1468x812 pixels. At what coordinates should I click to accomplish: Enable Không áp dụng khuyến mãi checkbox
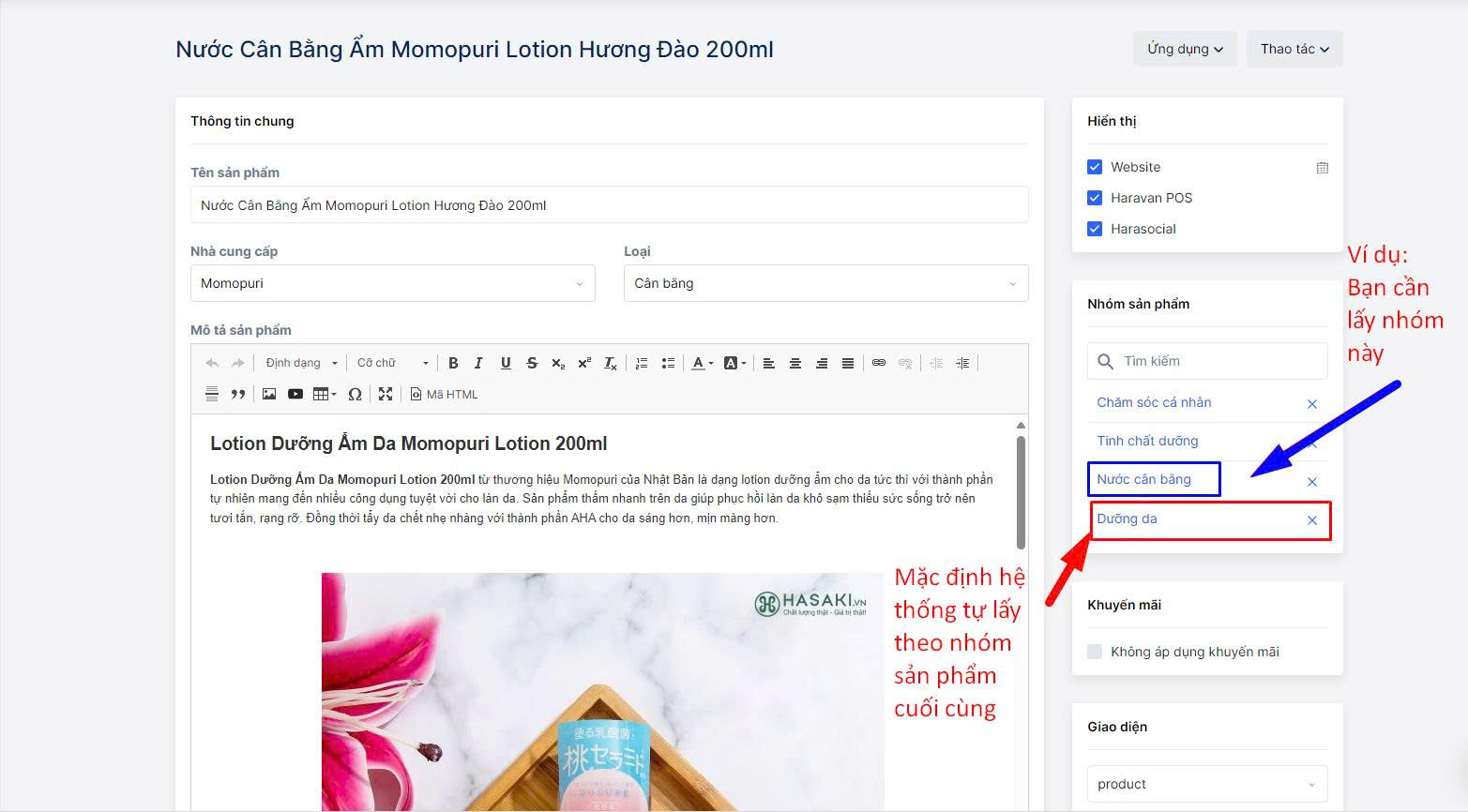coord(1095,652)
